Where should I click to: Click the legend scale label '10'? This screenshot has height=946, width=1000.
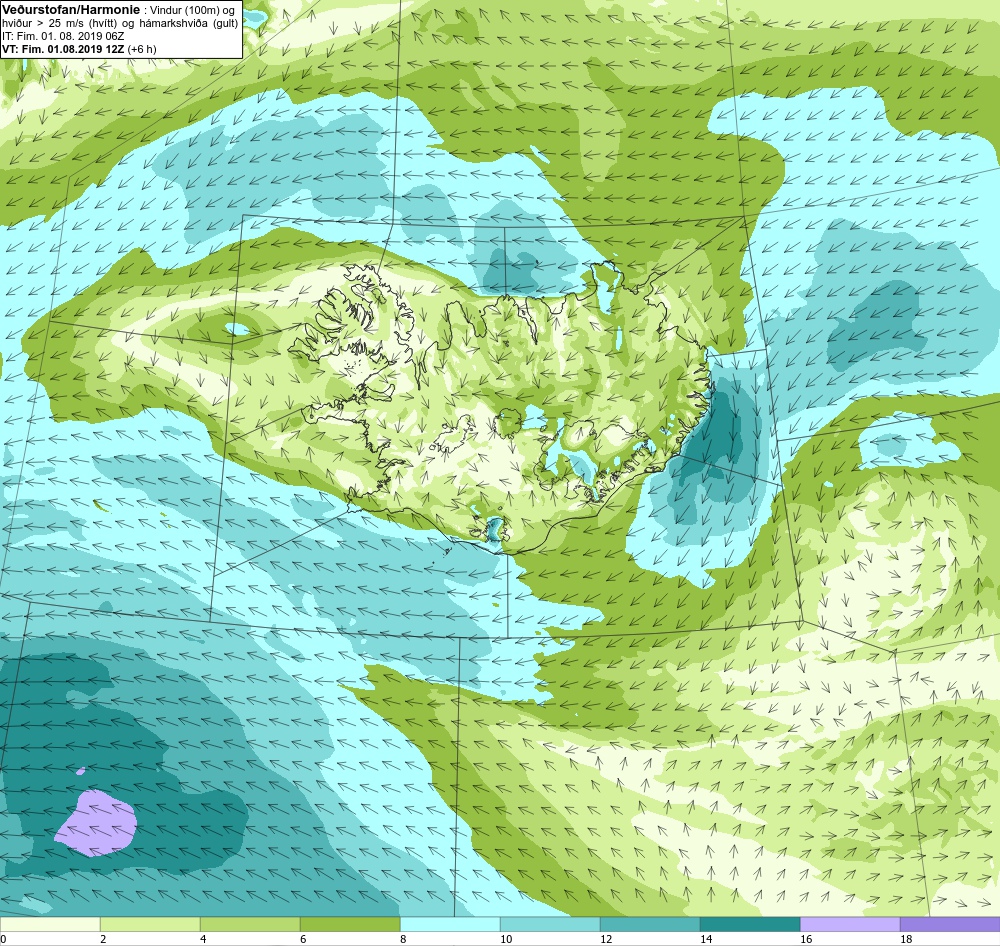click(x=506, y=939)
